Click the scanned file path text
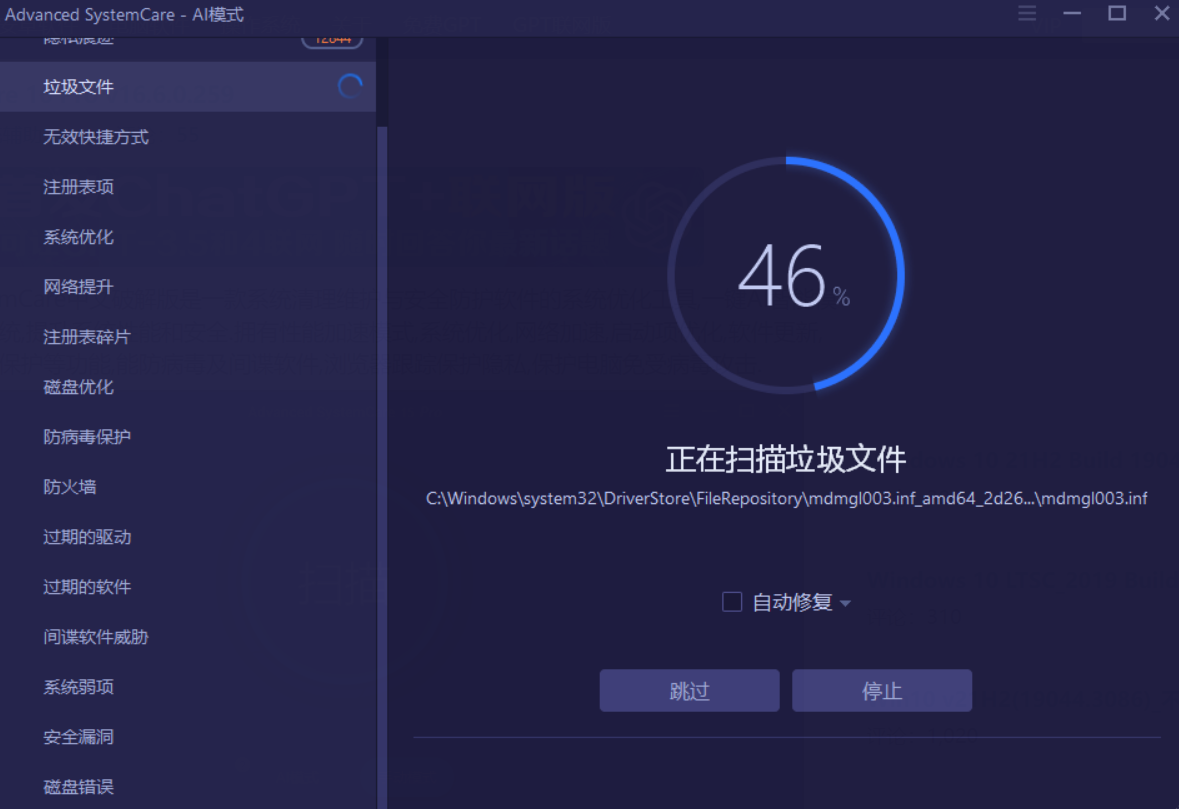 coord(787,498)
